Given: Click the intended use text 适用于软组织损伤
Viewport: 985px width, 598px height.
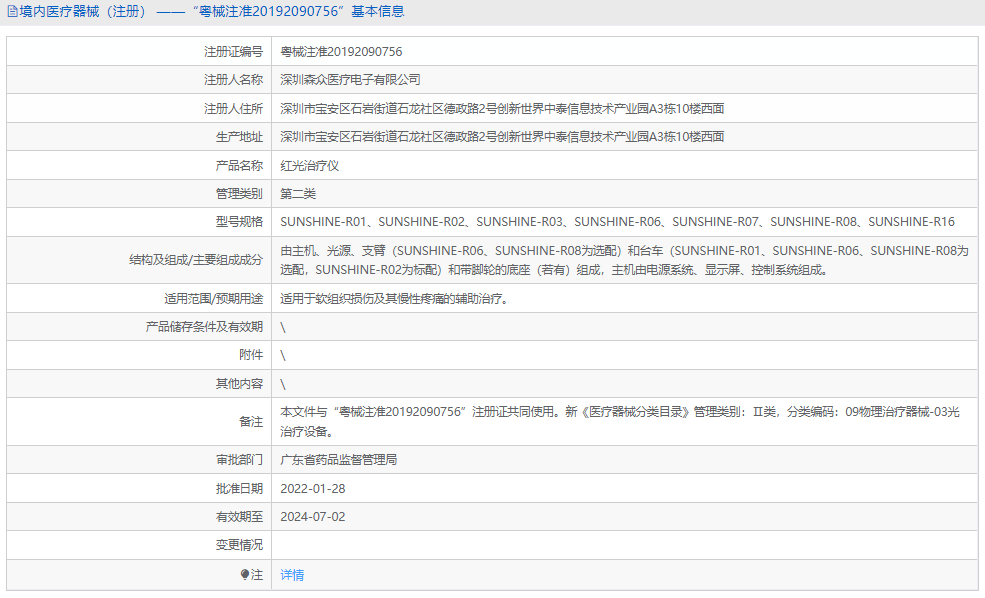Looking at the screenshot, I should 395,298.
